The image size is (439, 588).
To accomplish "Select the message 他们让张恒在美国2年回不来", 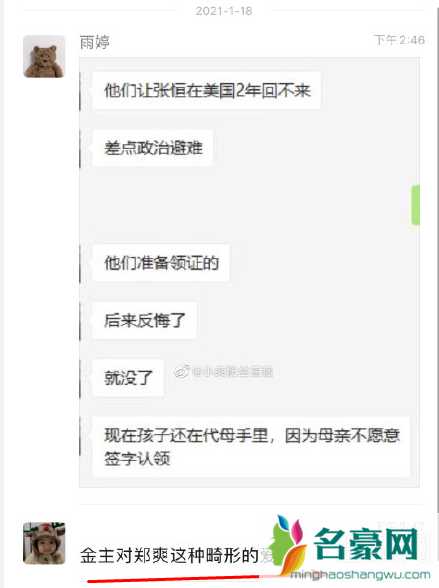I will [x=206, y=90].
